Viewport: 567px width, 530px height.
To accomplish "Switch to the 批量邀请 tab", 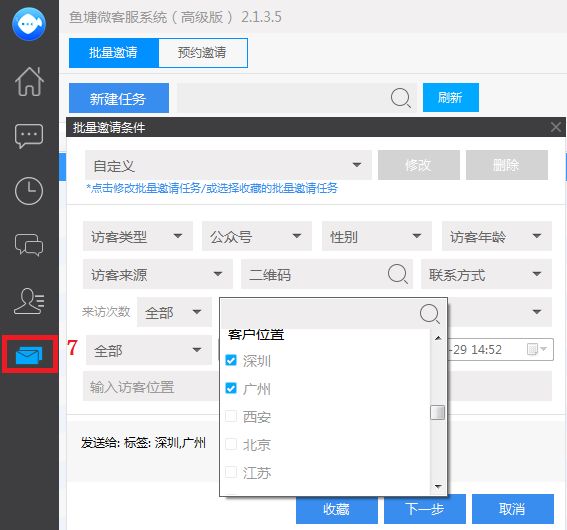I will pyautogui.click(x=114, y=53).
